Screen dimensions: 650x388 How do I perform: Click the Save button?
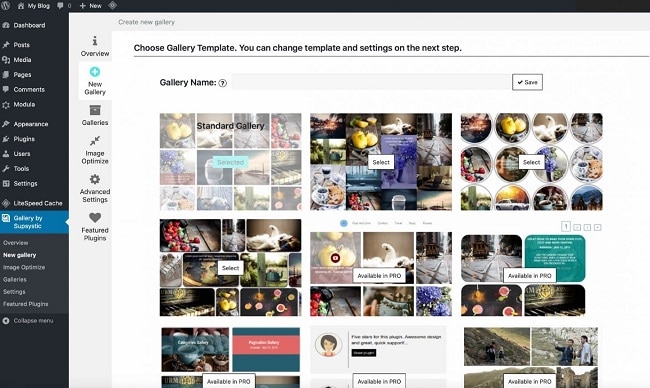527,82
